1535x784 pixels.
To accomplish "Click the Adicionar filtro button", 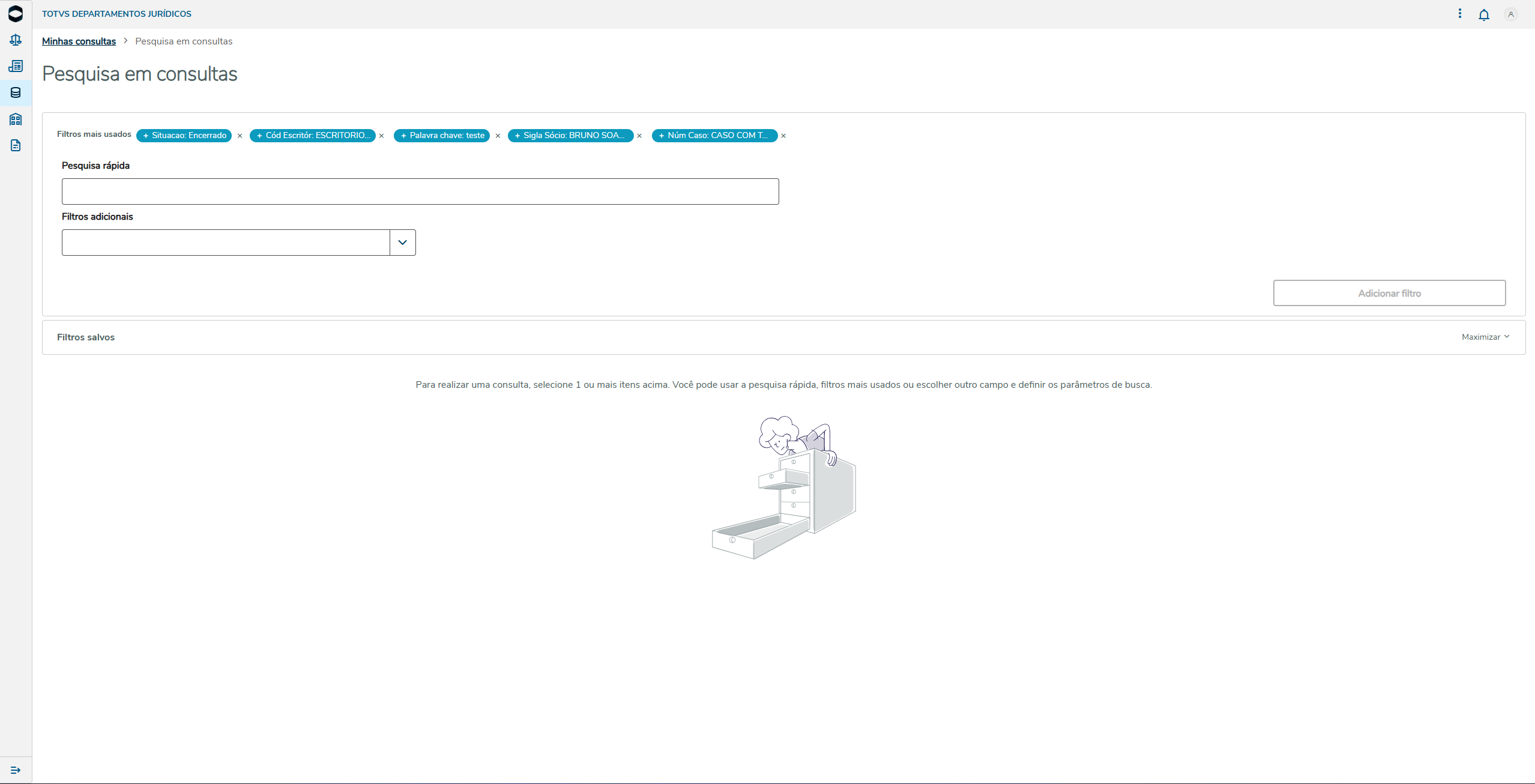I will pos(1389,293).
